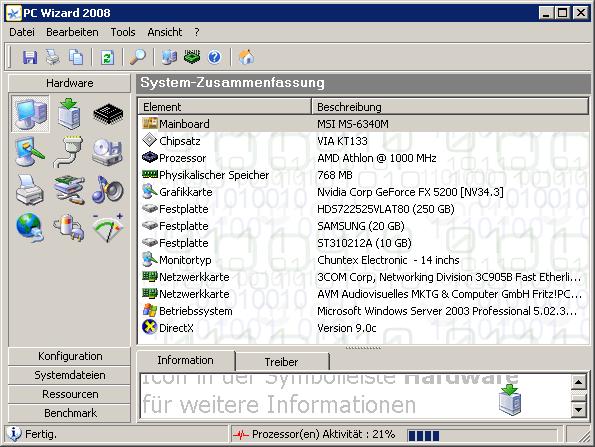Click the processor activity progress bar
This screenshot has width=595, height=447.
tap(482, 435)
